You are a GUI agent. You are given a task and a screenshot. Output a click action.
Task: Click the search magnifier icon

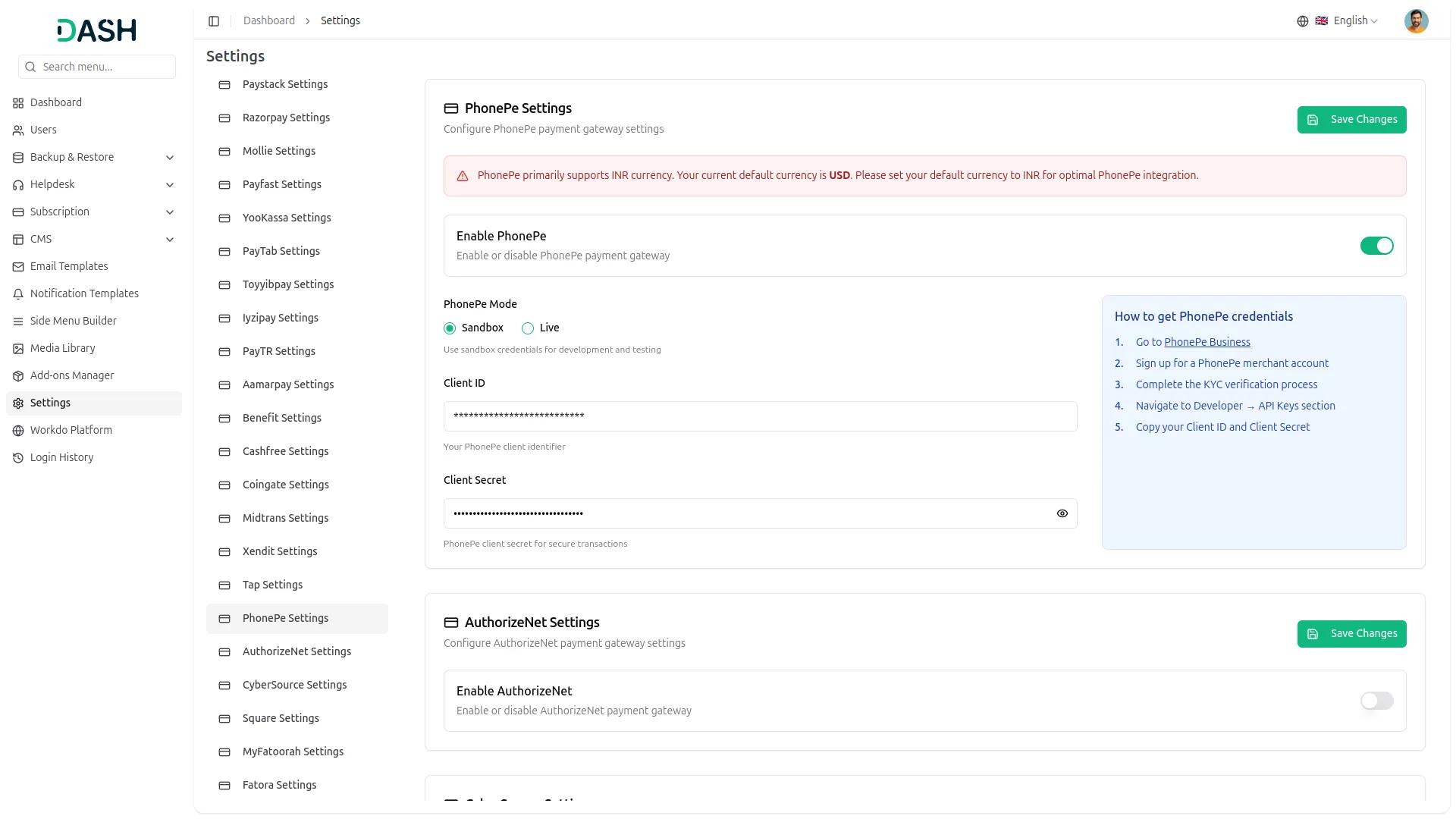pyautogui.click(x=30, y=67)
